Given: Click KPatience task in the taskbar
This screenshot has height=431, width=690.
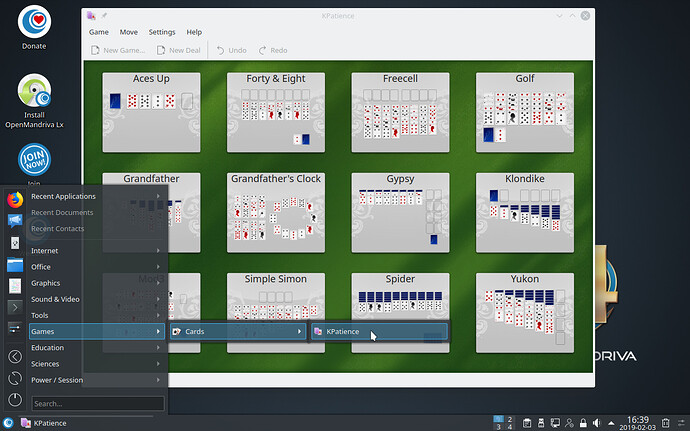Looking at the screenshot, I should (44, 423).
